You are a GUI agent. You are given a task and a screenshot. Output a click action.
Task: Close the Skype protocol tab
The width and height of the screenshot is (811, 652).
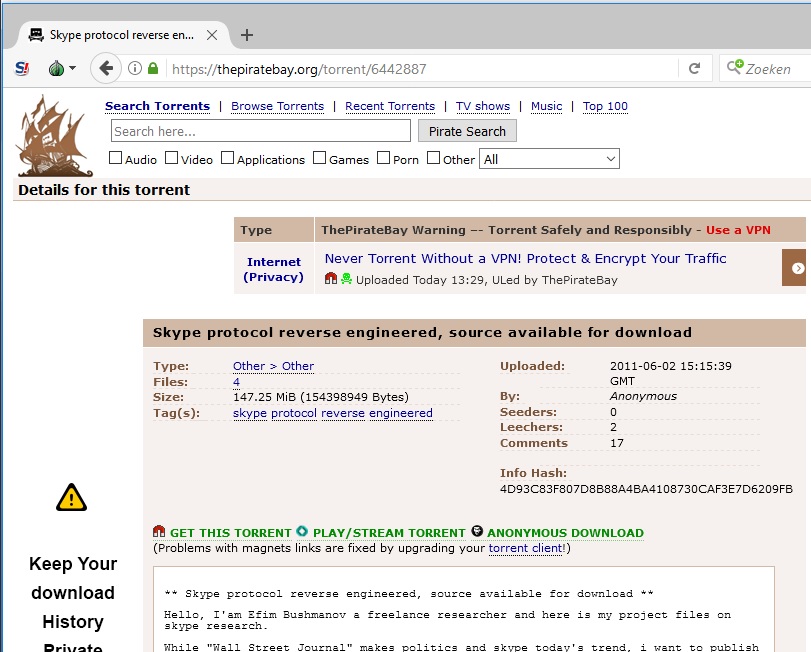pyautogui.click(x=212, y=35)
